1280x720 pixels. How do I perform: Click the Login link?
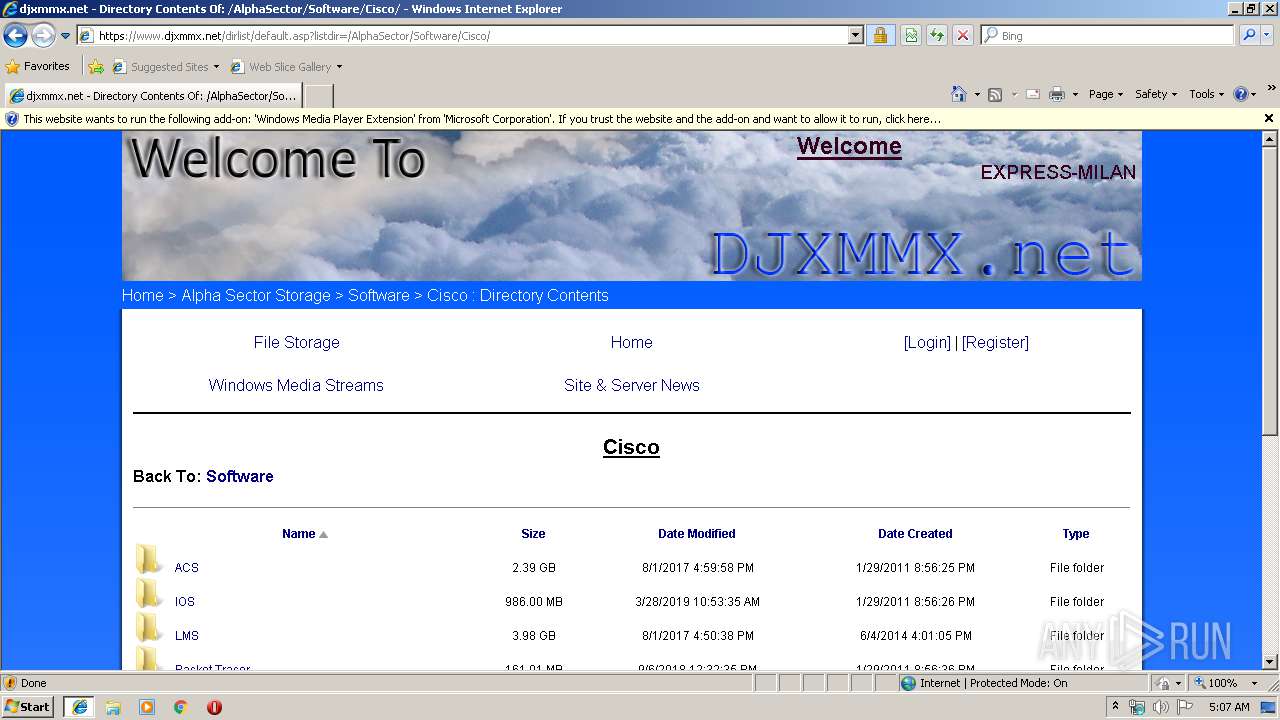(x=927, y=342)
